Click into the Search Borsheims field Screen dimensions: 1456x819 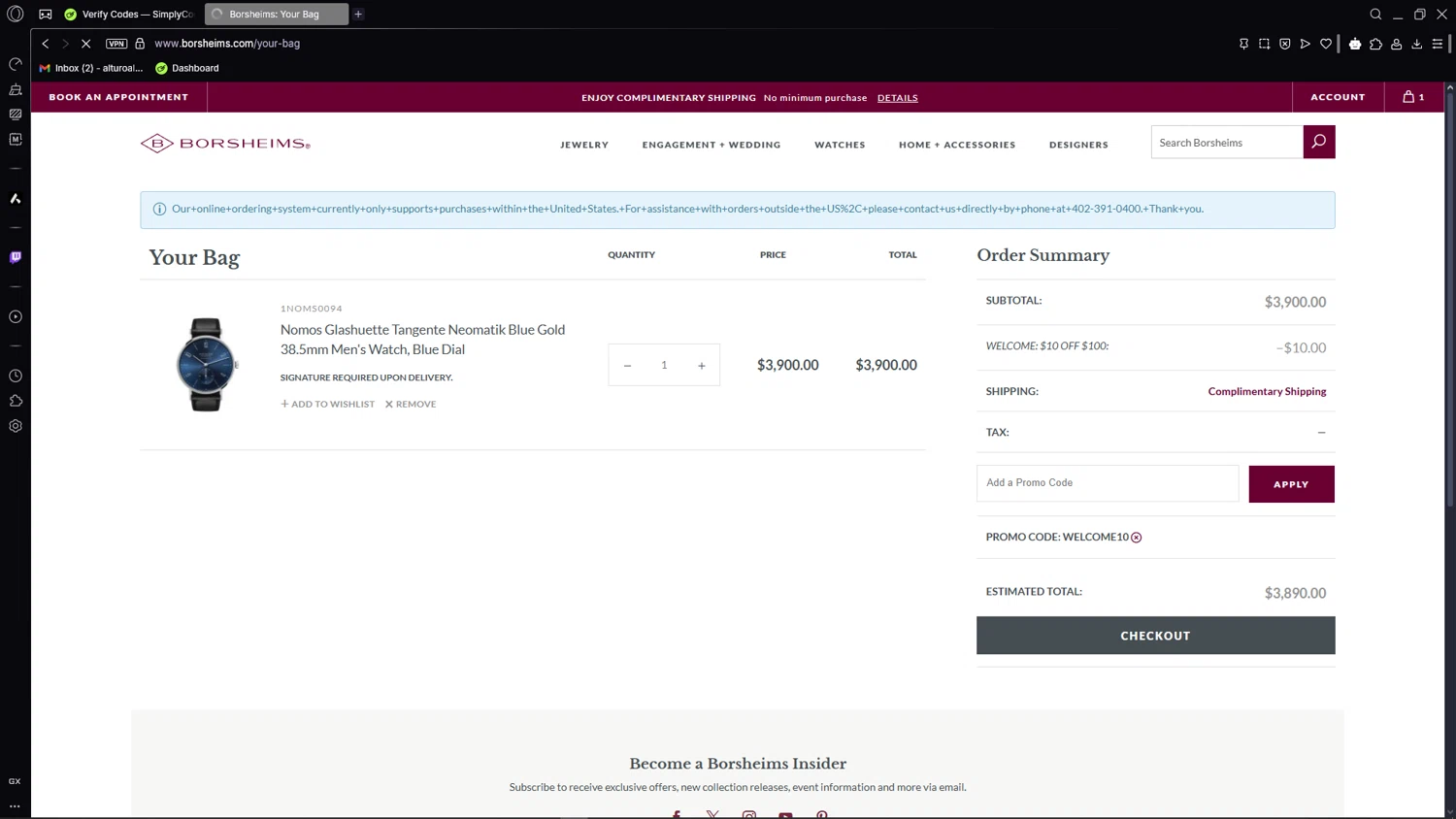click(x=1227, y=143)
